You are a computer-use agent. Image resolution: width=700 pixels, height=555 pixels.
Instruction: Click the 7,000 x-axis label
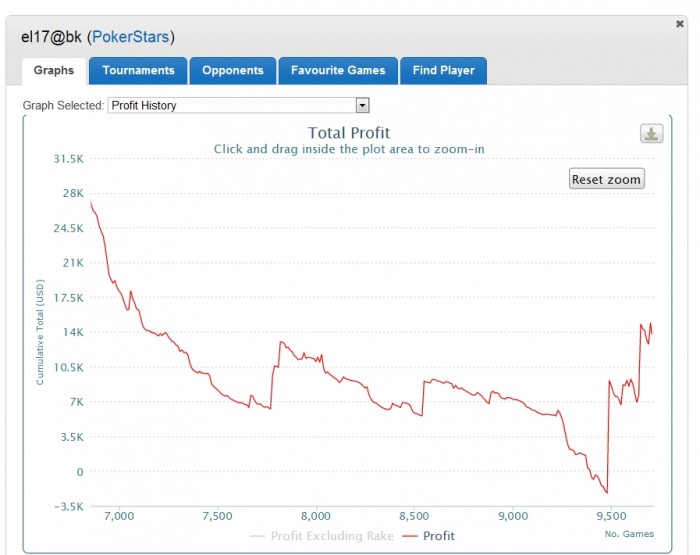point(119,516)
